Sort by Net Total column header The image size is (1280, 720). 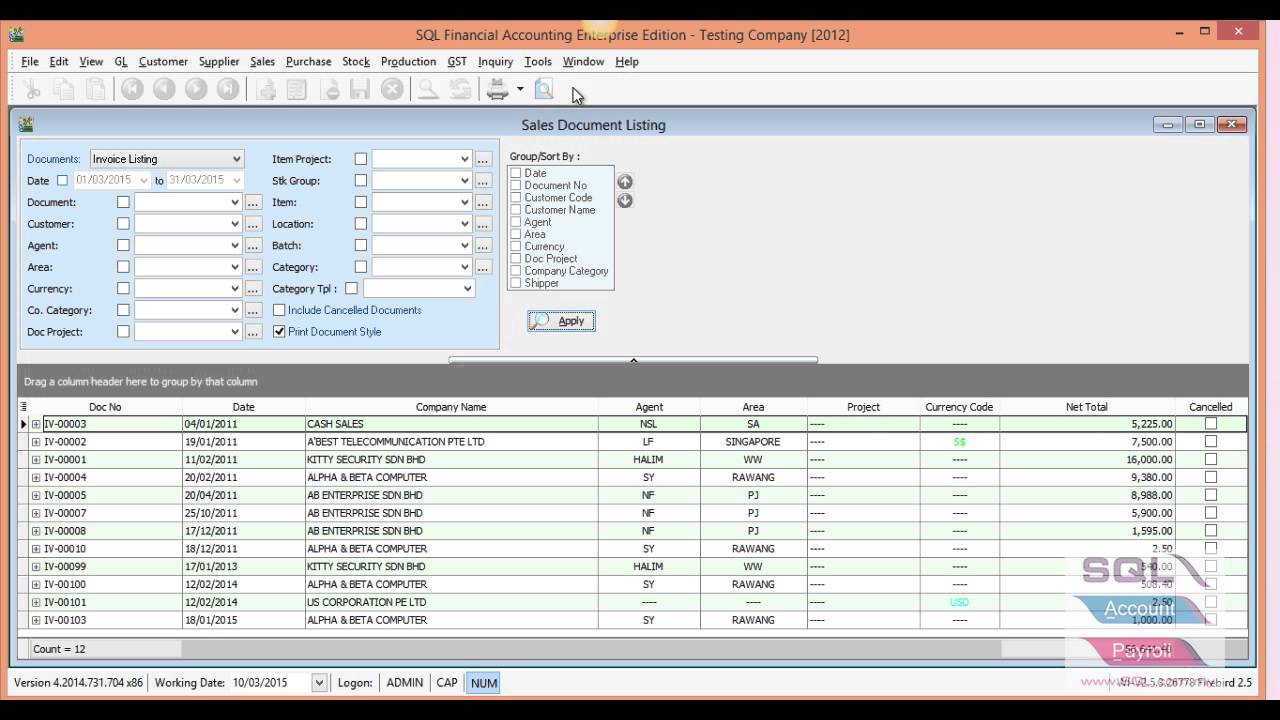coord(1087,407)
